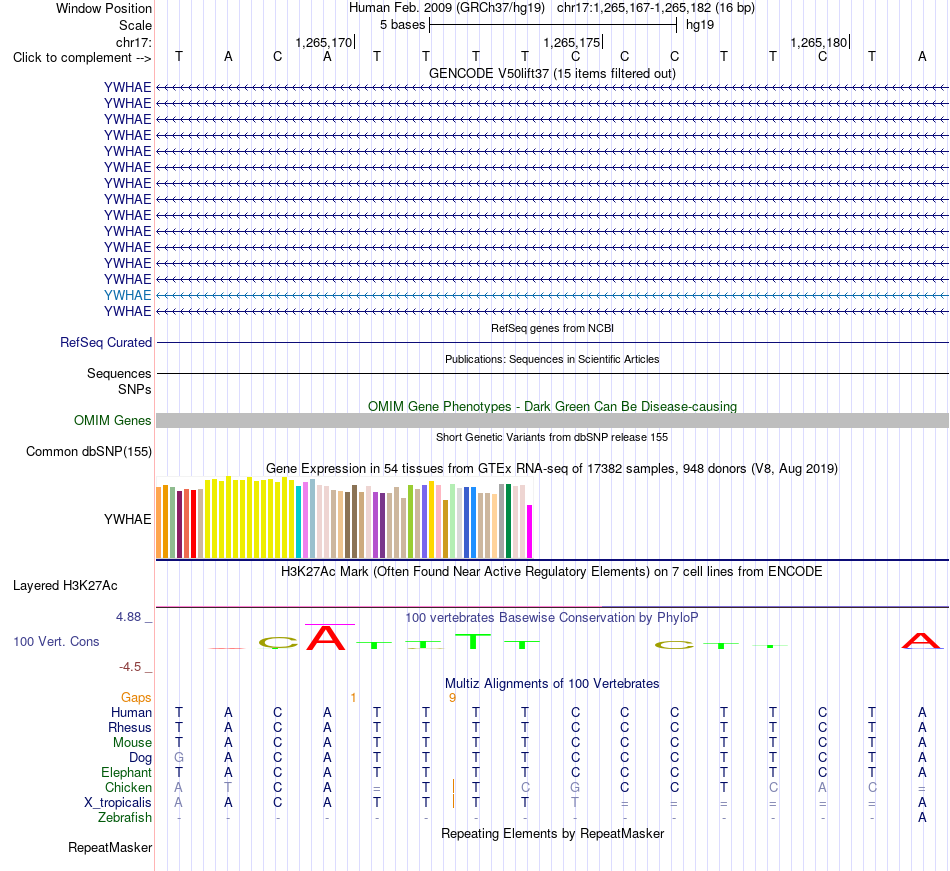The width and height of the screenshot is (950, 871).
Task: Click 'RefSeq genes from NCBI' title
Action: [x=552, y=328]
